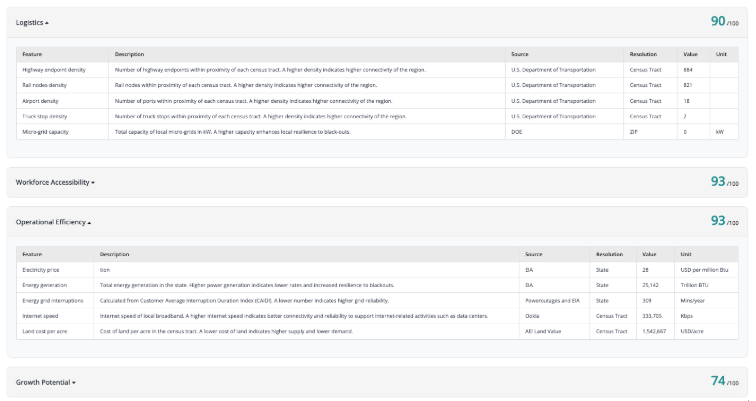
Task: Click Unit header in Operational Efficiency table
Action: coord(686,254)
